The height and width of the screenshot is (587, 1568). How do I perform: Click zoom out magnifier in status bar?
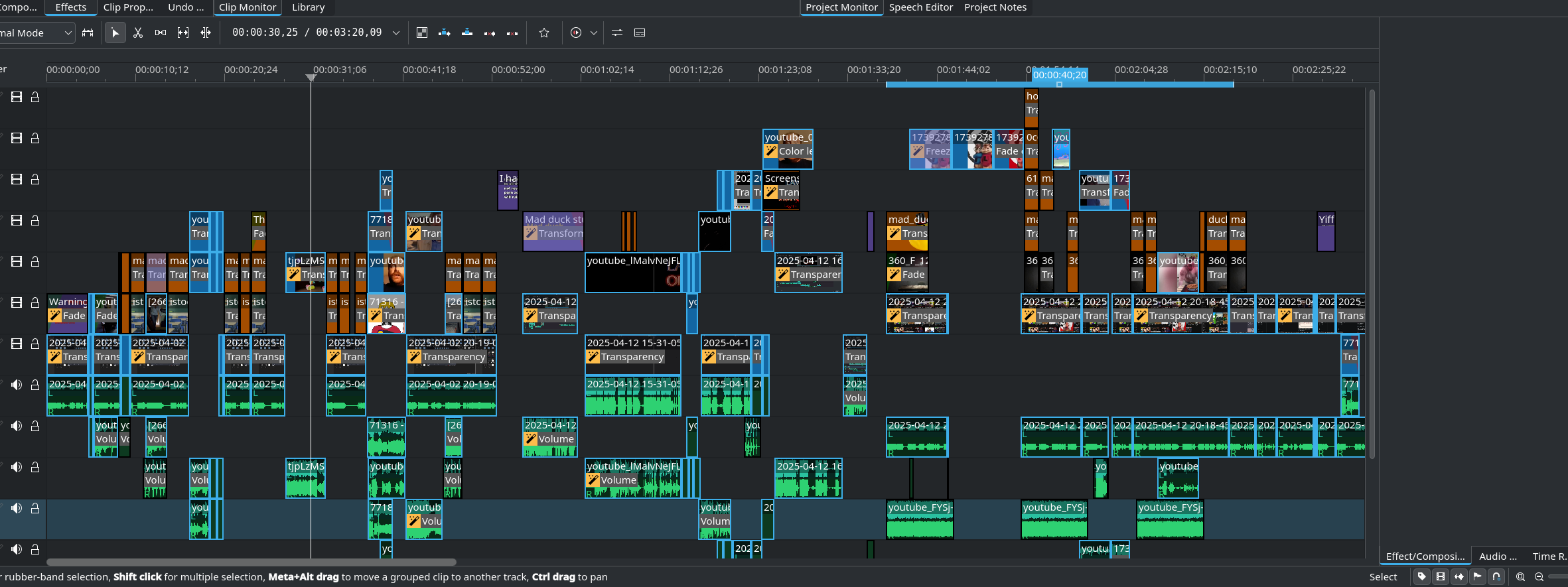1539,577
